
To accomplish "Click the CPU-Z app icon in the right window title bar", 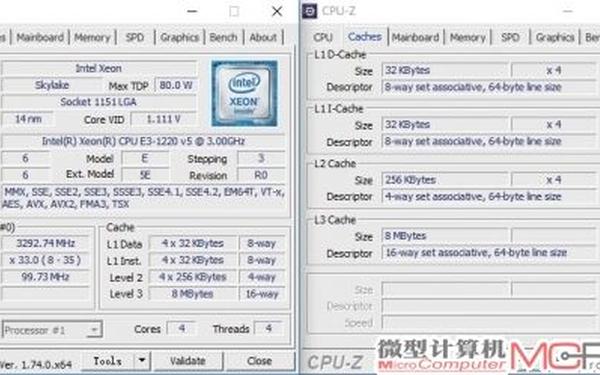I will [x=310, y=11].
